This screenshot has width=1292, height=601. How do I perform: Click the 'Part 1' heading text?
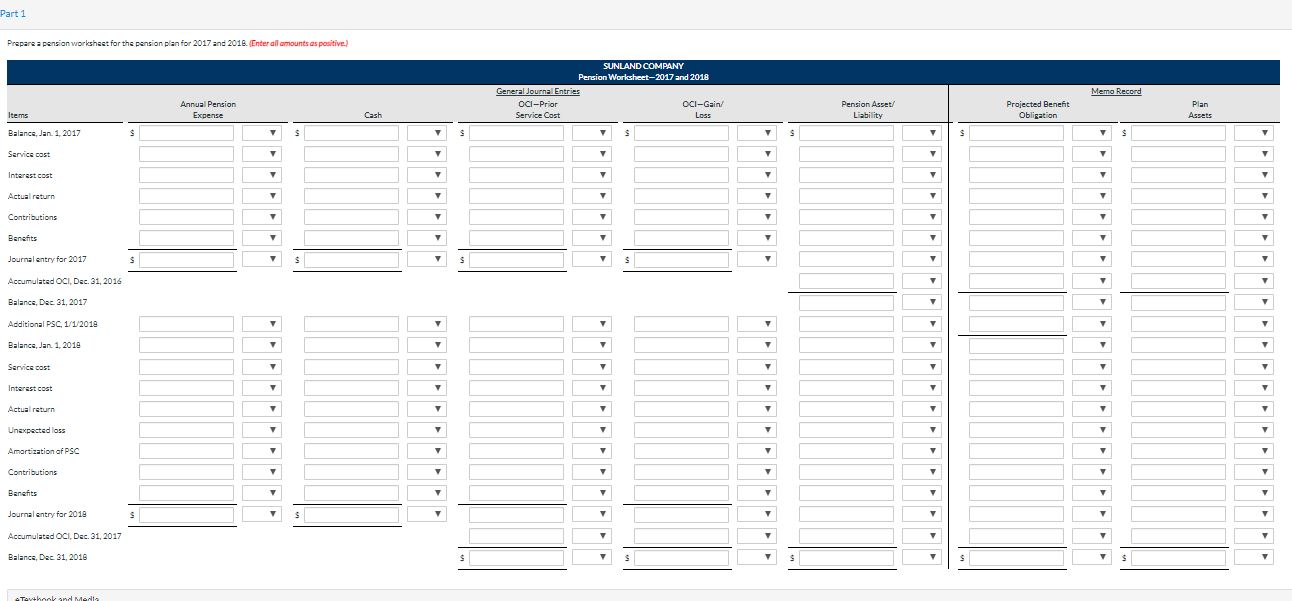[x=13, y=13]
